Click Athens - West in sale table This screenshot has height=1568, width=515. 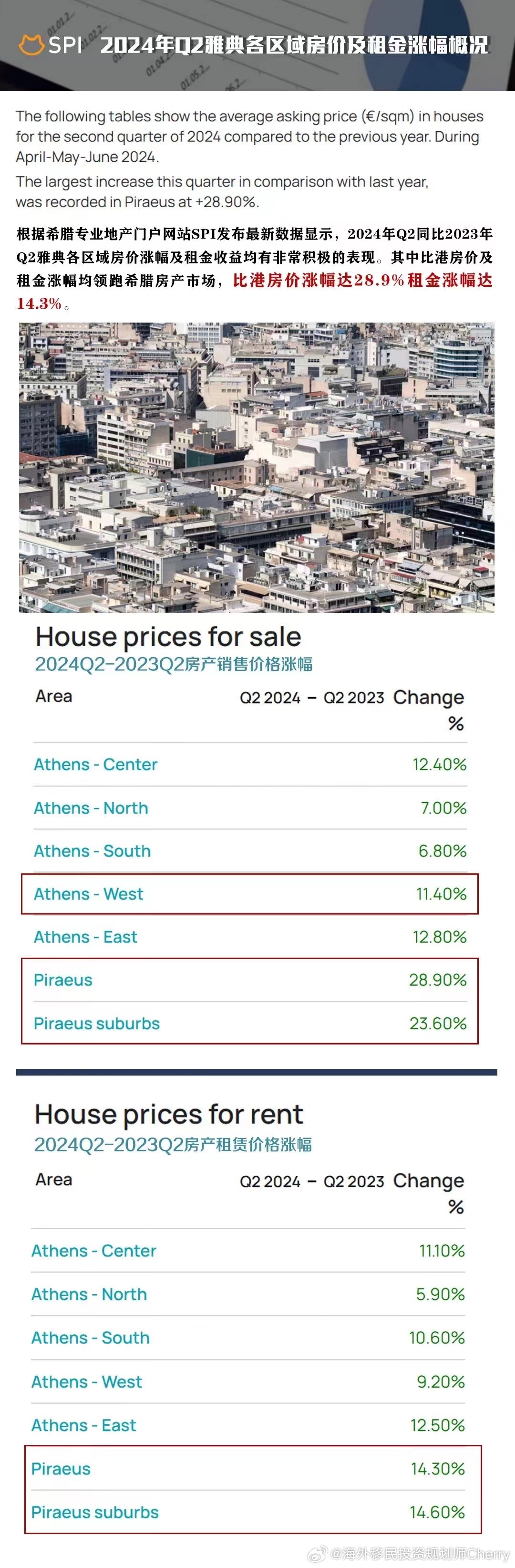pos(89,894)
